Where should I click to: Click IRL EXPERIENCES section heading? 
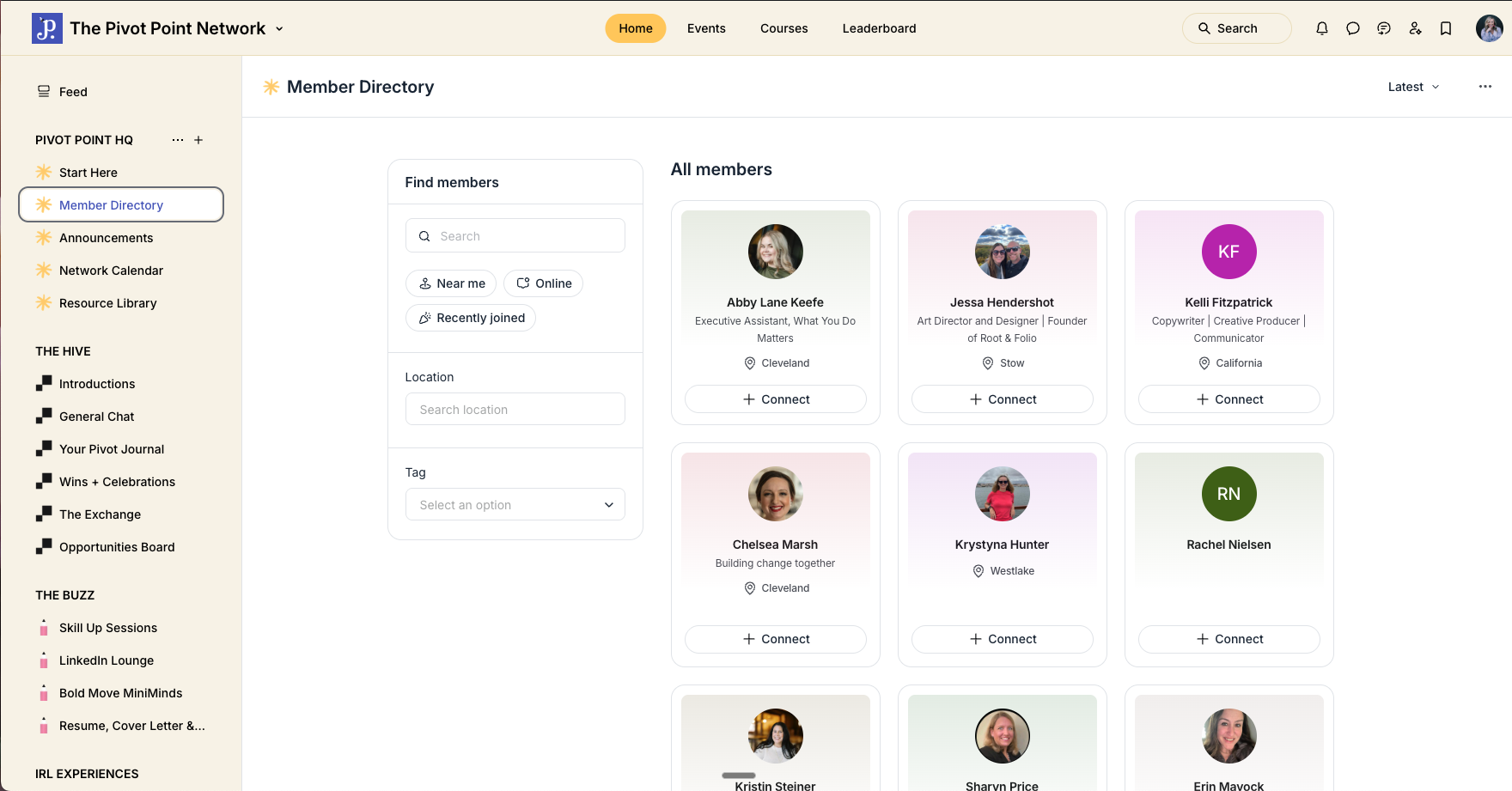click(87, 774)
